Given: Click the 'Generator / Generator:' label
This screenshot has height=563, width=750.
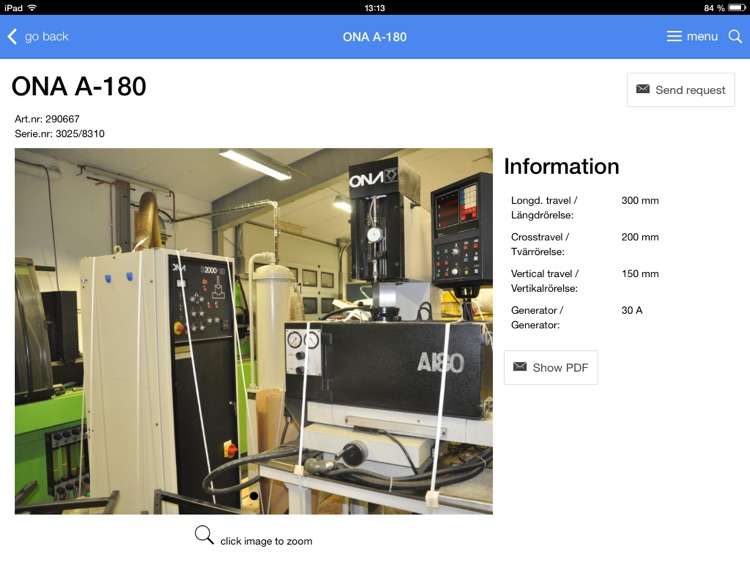Looking at the screenshot, I should click(537, 317).
